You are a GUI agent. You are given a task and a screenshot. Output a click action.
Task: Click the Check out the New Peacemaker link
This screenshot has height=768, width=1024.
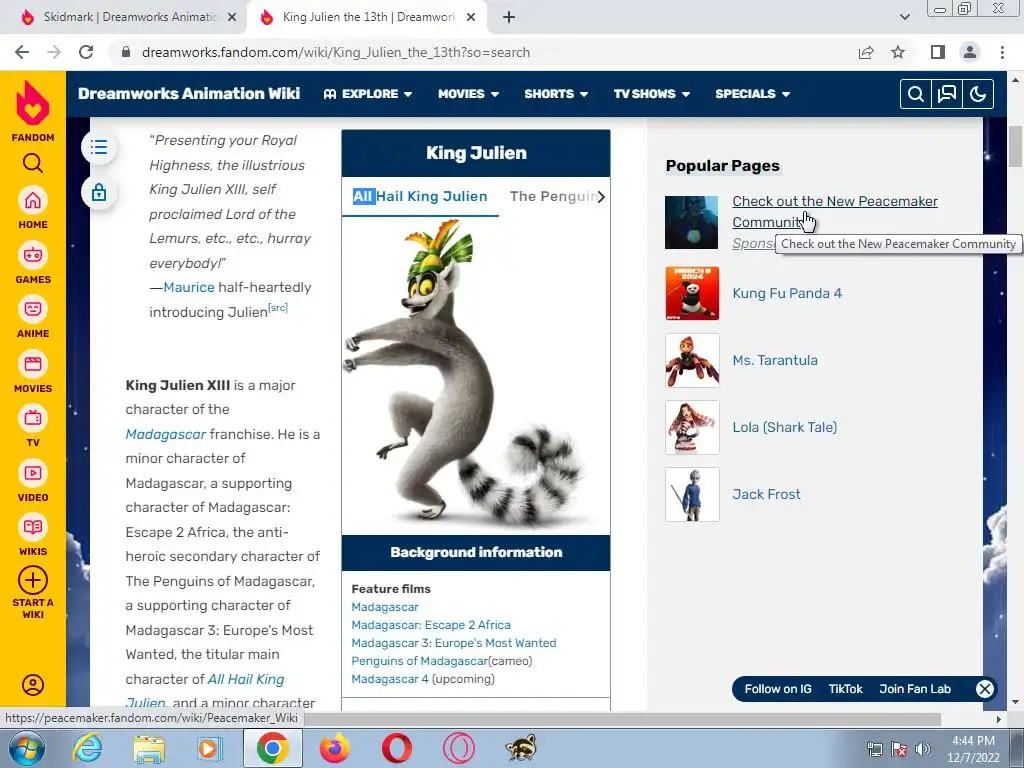coord(835,212)
